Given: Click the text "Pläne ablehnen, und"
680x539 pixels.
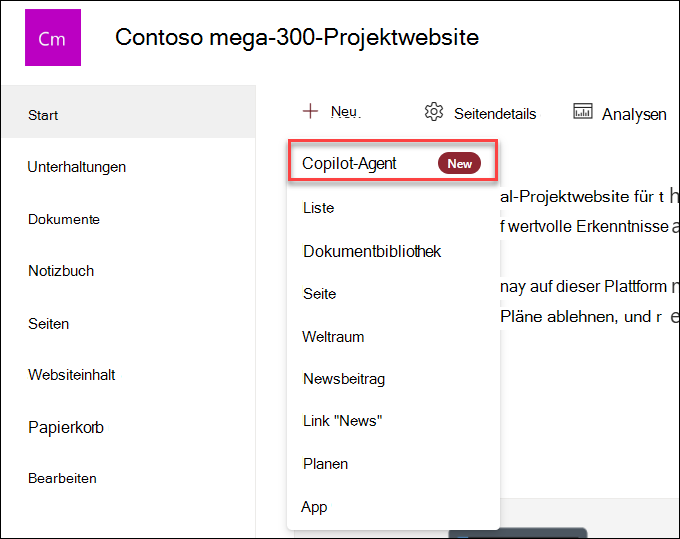Looking at the screenshot, I should tap(575, 317).
